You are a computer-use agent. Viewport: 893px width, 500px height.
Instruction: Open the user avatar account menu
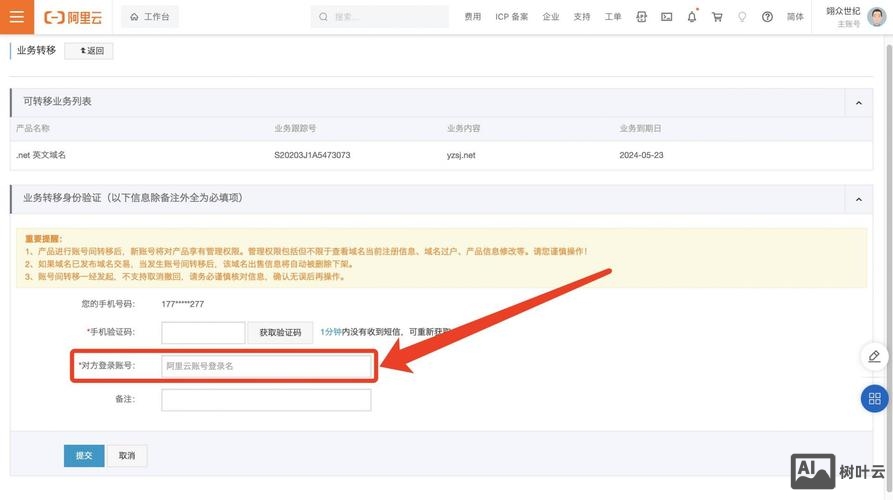click(876, 17)
